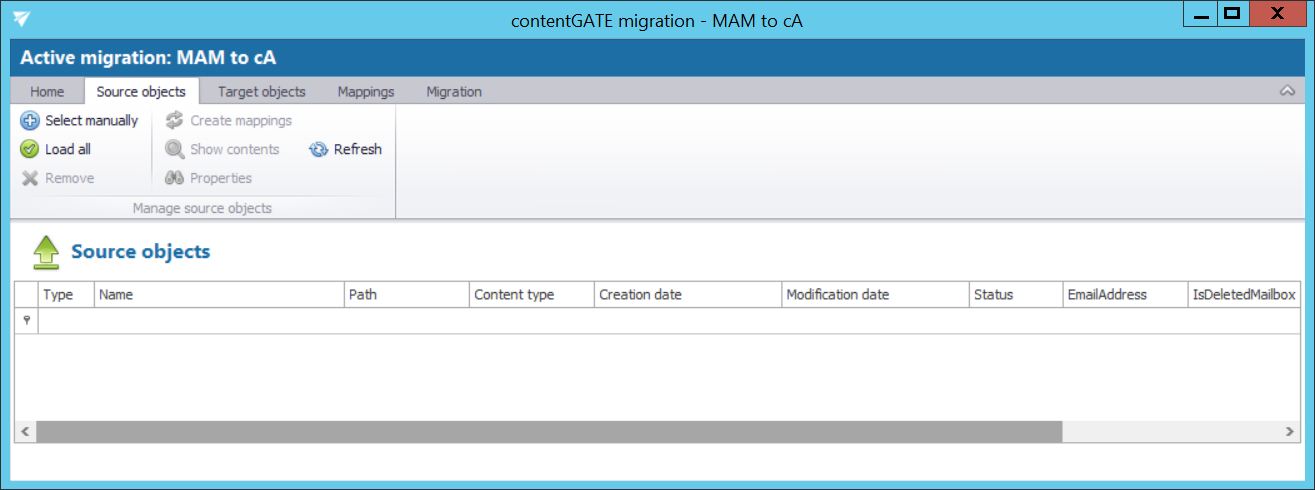This screenshot has width=1315, height=490.
Task: Click the Show contents magnifier icon
Action: click(x=175, y=150)
